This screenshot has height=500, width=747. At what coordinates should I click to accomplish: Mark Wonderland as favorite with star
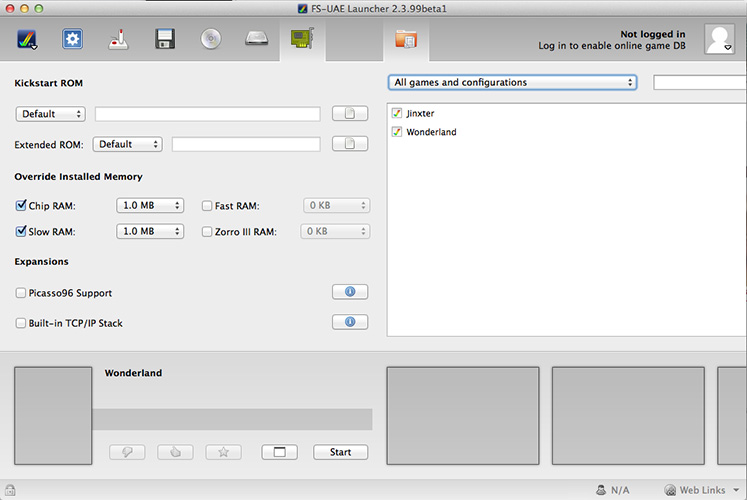[223, 452]
